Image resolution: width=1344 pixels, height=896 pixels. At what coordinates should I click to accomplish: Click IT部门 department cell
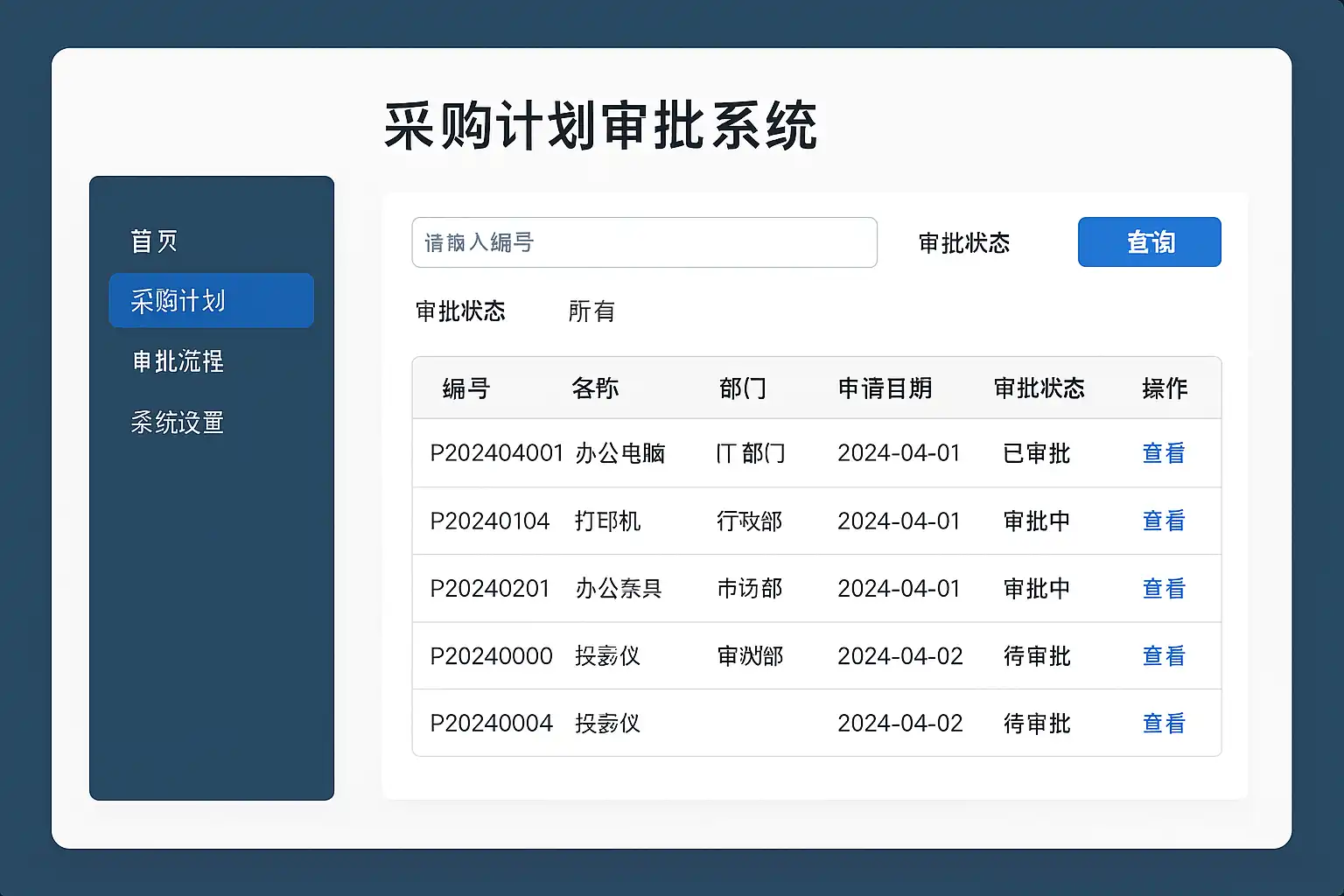(751, 453)
